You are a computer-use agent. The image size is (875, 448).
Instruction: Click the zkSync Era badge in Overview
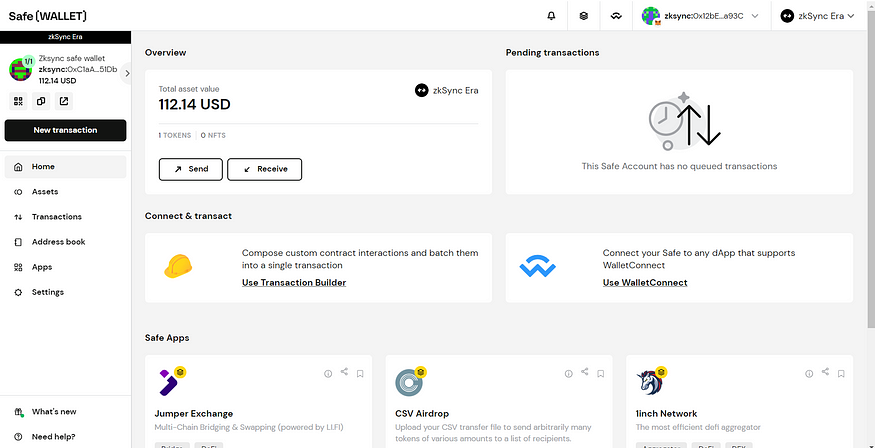446,90
